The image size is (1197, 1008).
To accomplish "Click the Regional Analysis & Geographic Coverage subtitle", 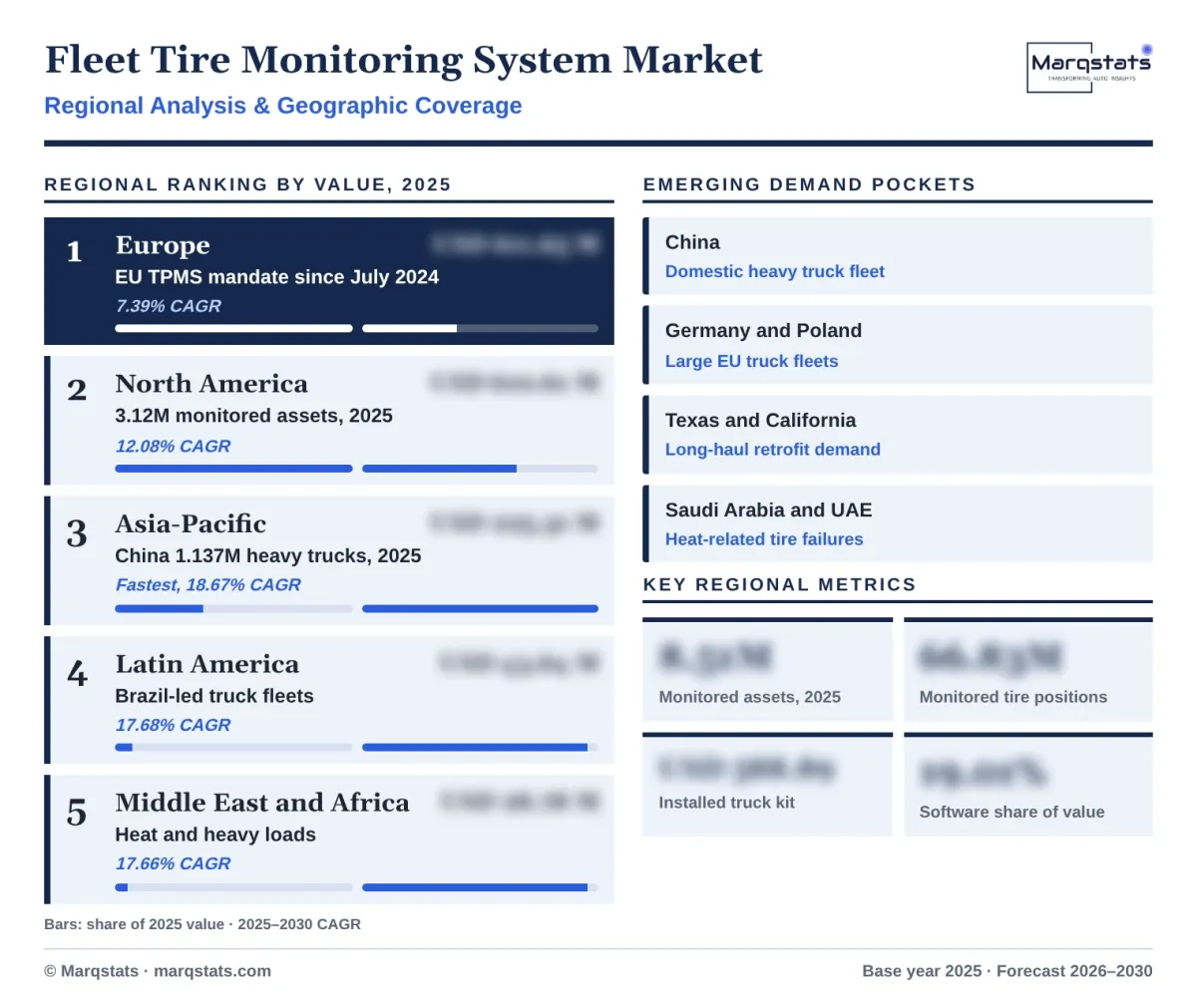I will pos(283,106).
